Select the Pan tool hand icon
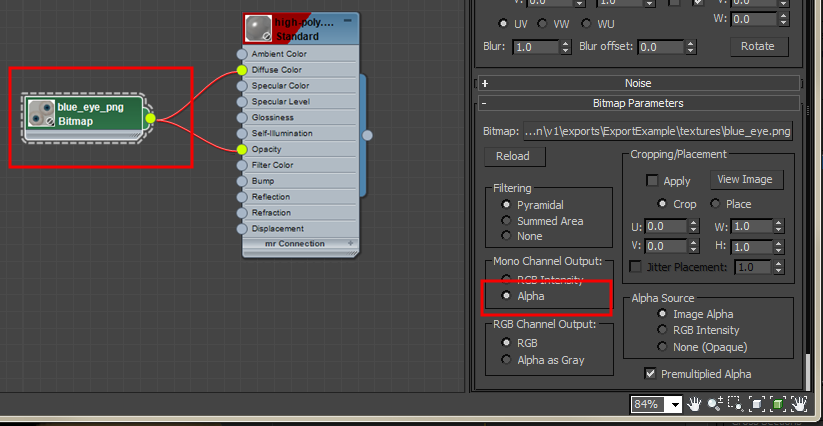This screenshot has width=823, height=426. pos(695,404)
